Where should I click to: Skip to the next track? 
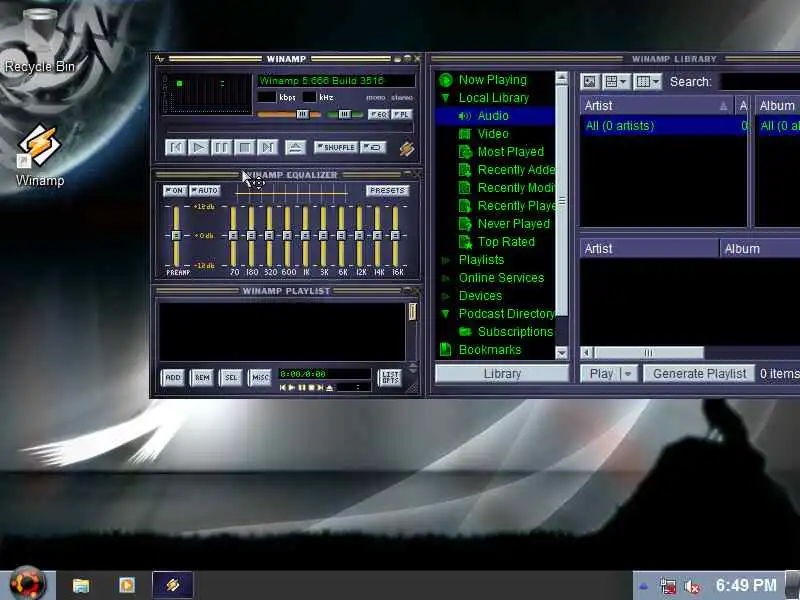click(x=267, y=147)
